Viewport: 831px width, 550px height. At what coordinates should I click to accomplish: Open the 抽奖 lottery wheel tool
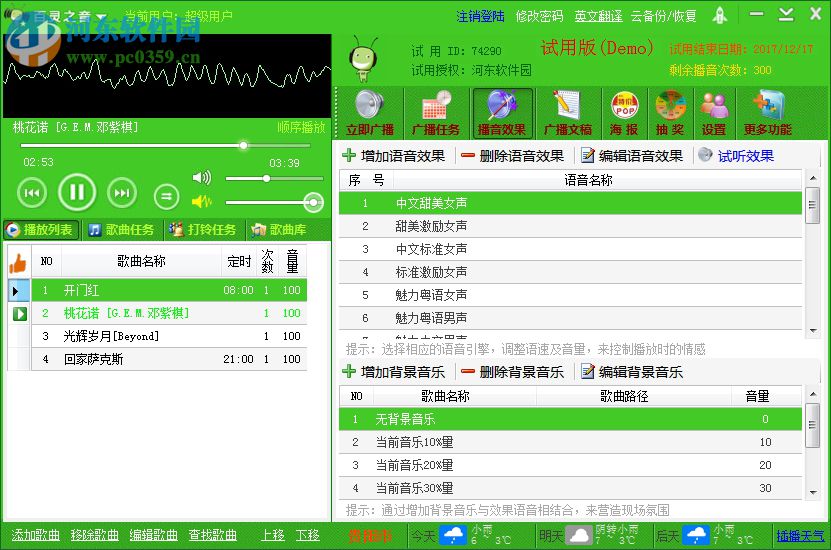pyautogui.click(x=670, y=113)
